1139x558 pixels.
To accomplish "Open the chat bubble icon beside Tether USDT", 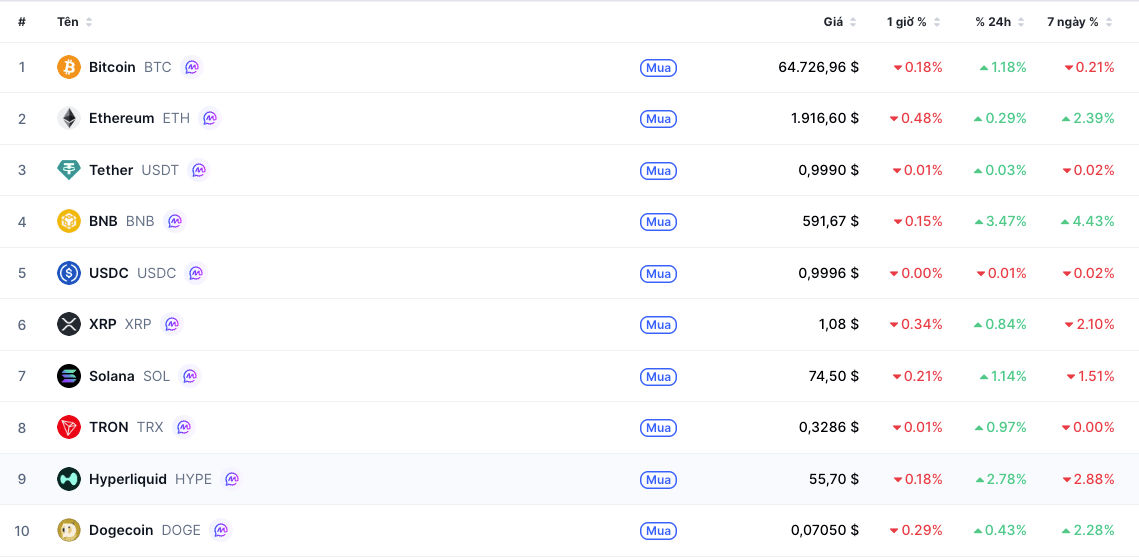I will [x=199, y=170].
